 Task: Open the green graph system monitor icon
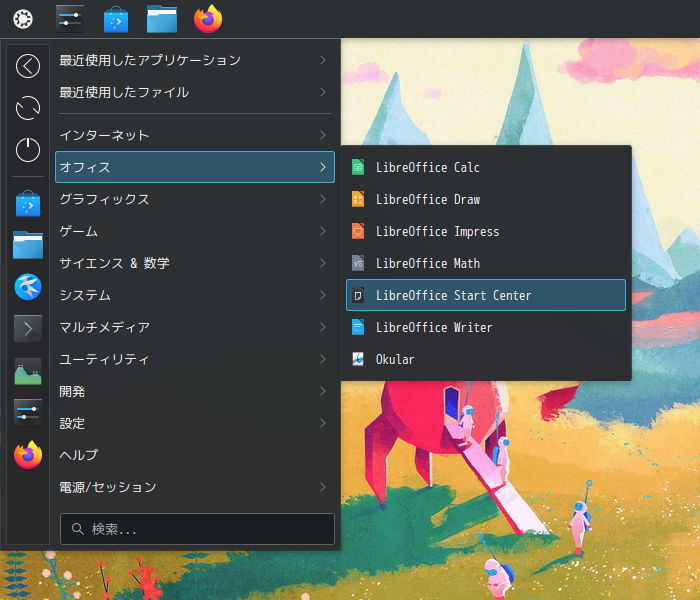point(28,371)
